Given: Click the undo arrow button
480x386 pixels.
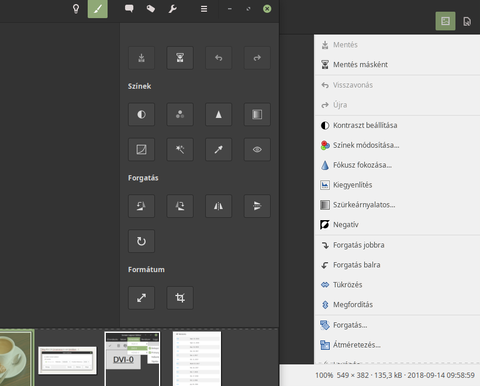Looking at the screenshot, I should pos(219,58).
